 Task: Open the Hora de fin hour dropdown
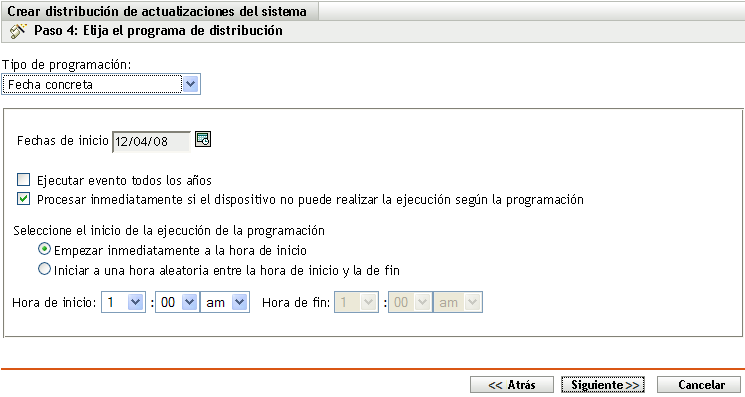click(356, 302)
